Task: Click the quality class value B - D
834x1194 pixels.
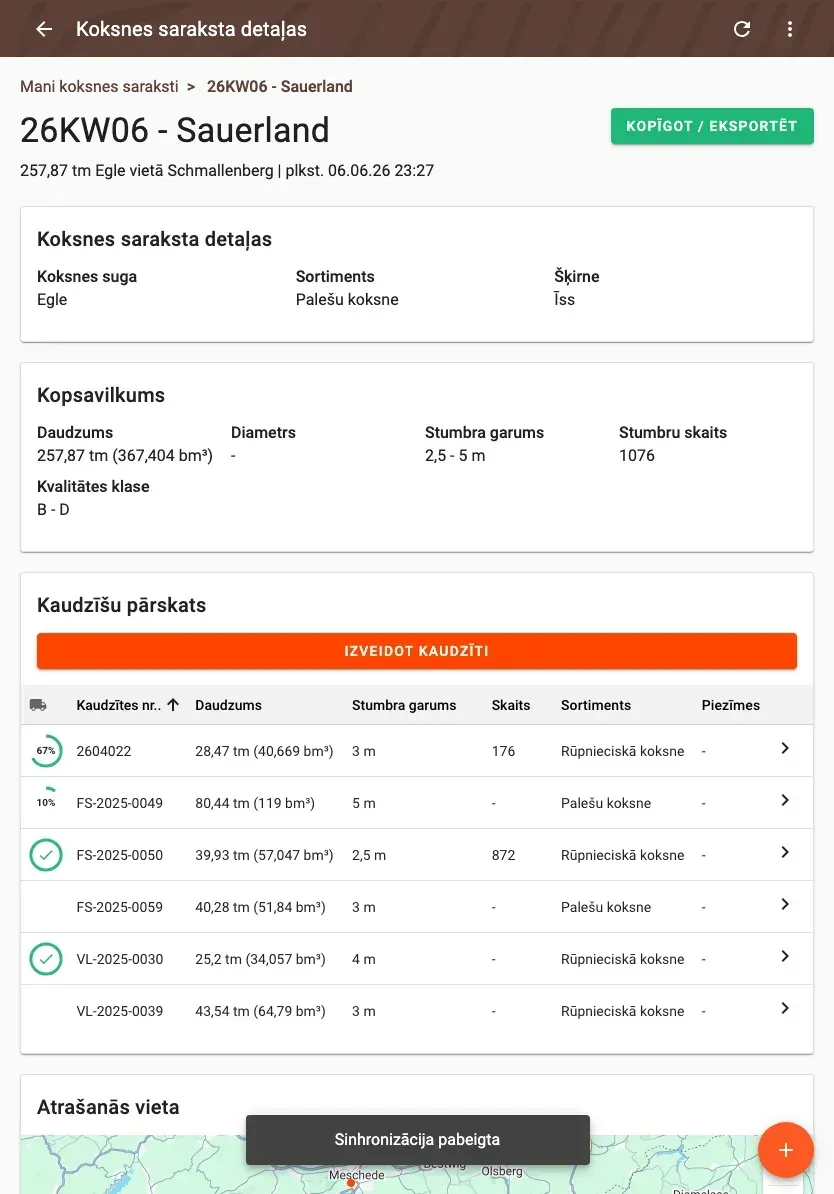Action: tap(53, 509)
